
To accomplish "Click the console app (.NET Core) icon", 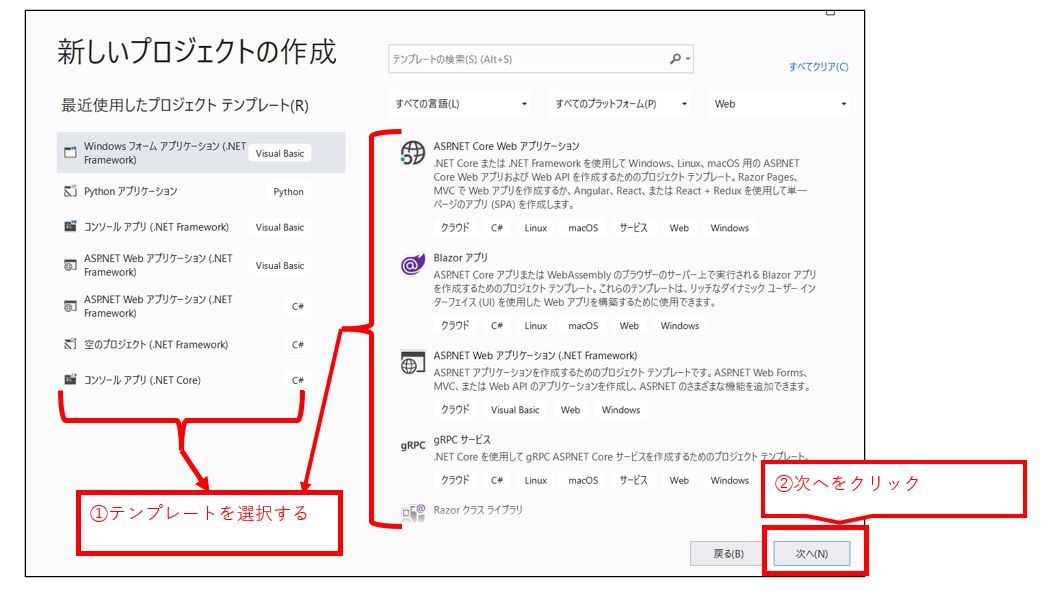I will 70,380.
